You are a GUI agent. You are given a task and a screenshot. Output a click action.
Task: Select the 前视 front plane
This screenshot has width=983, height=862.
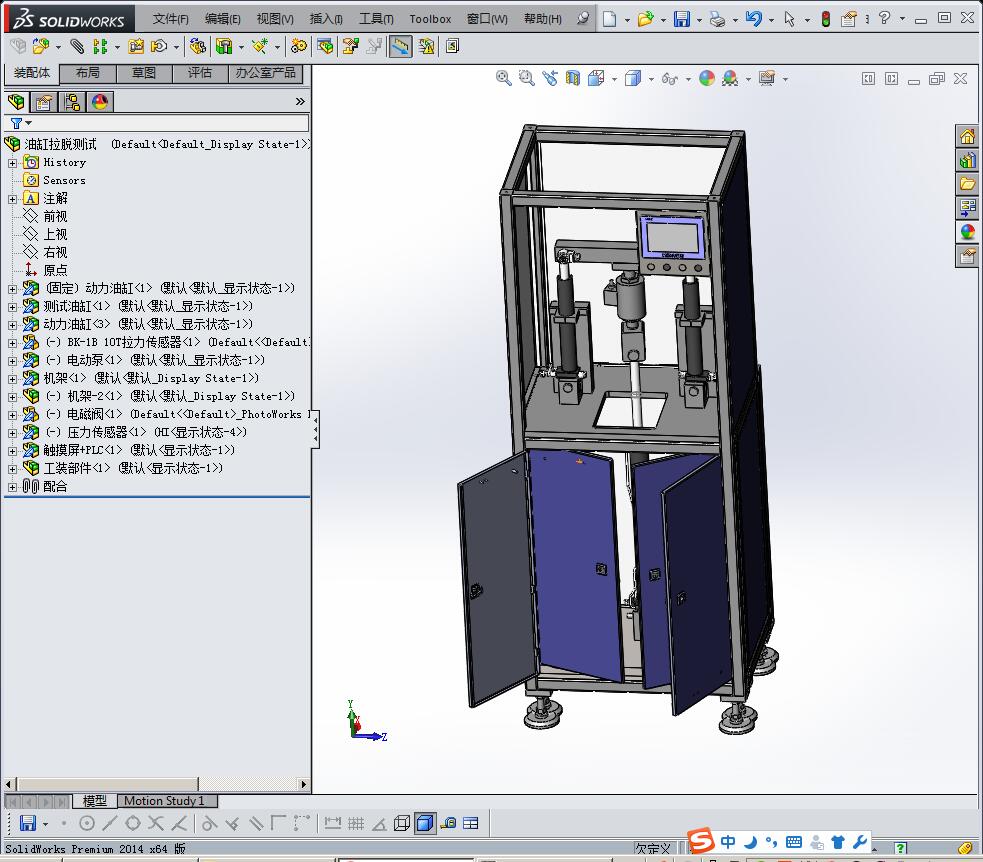click(55, 217)
